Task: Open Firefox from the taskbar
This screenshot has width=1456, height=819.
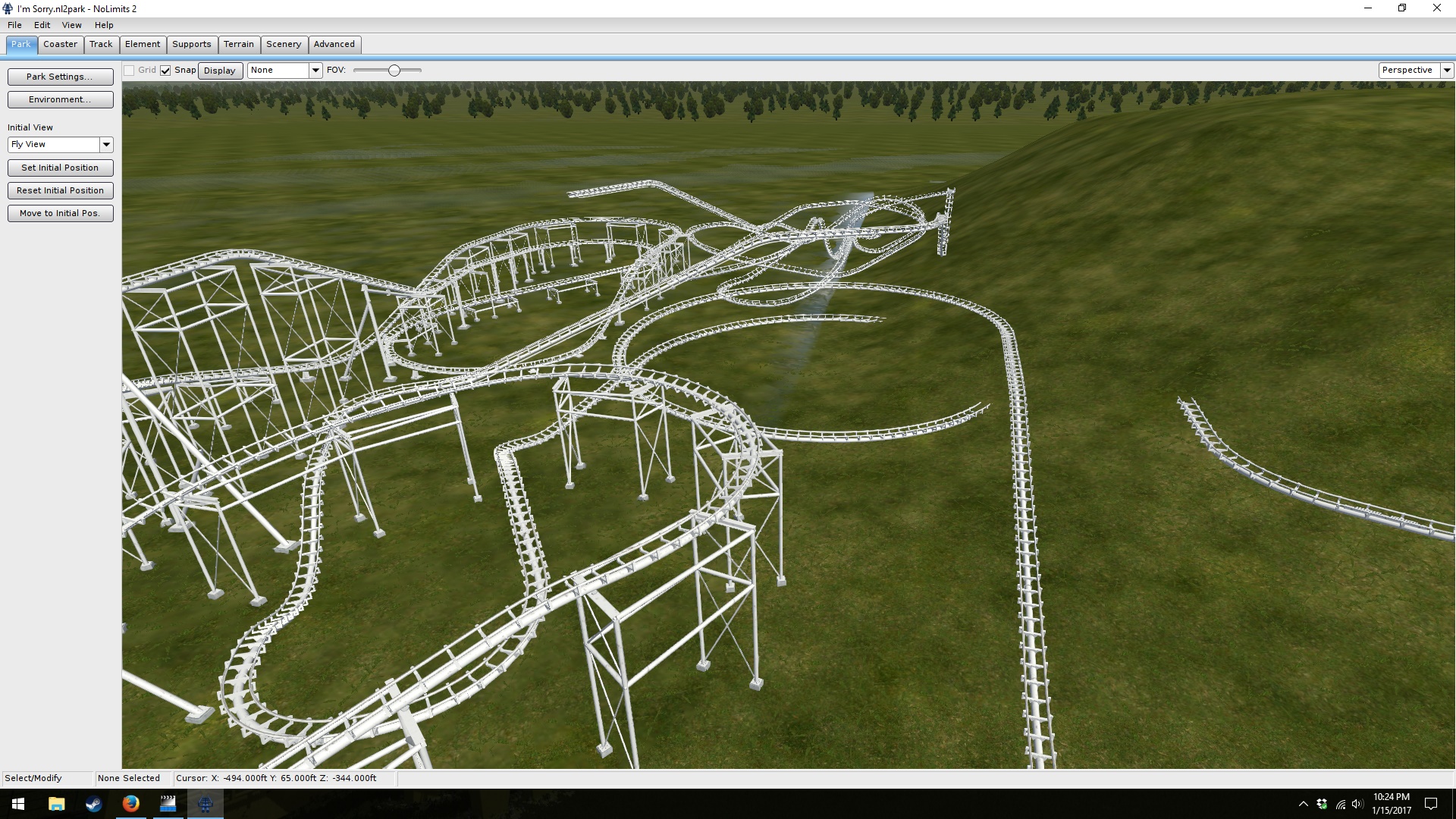Action: tap(130, 804)
